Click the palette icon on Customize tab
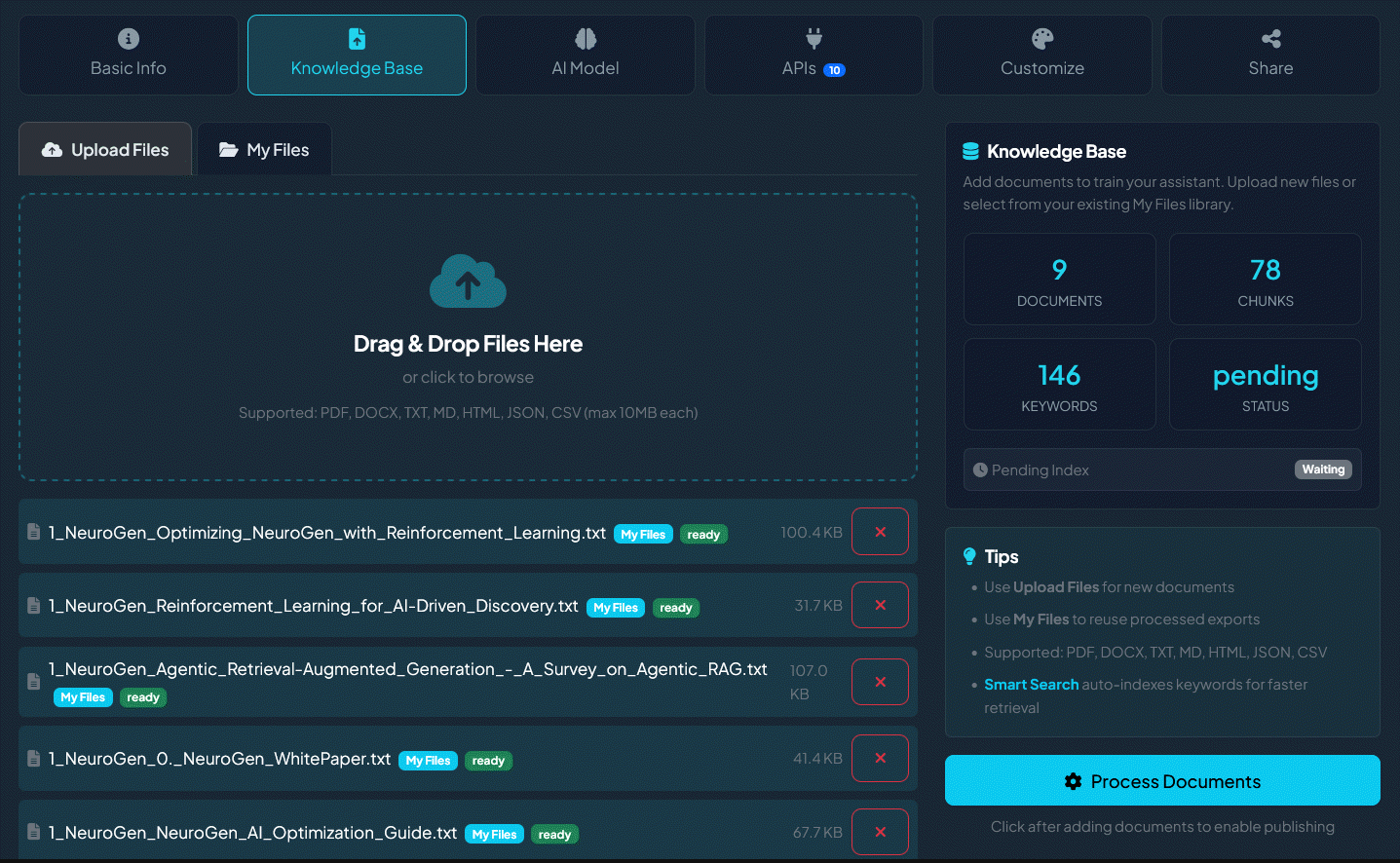Viewport: 1400px width, 863px height. pyautogui.click(x=1042, y=38)
